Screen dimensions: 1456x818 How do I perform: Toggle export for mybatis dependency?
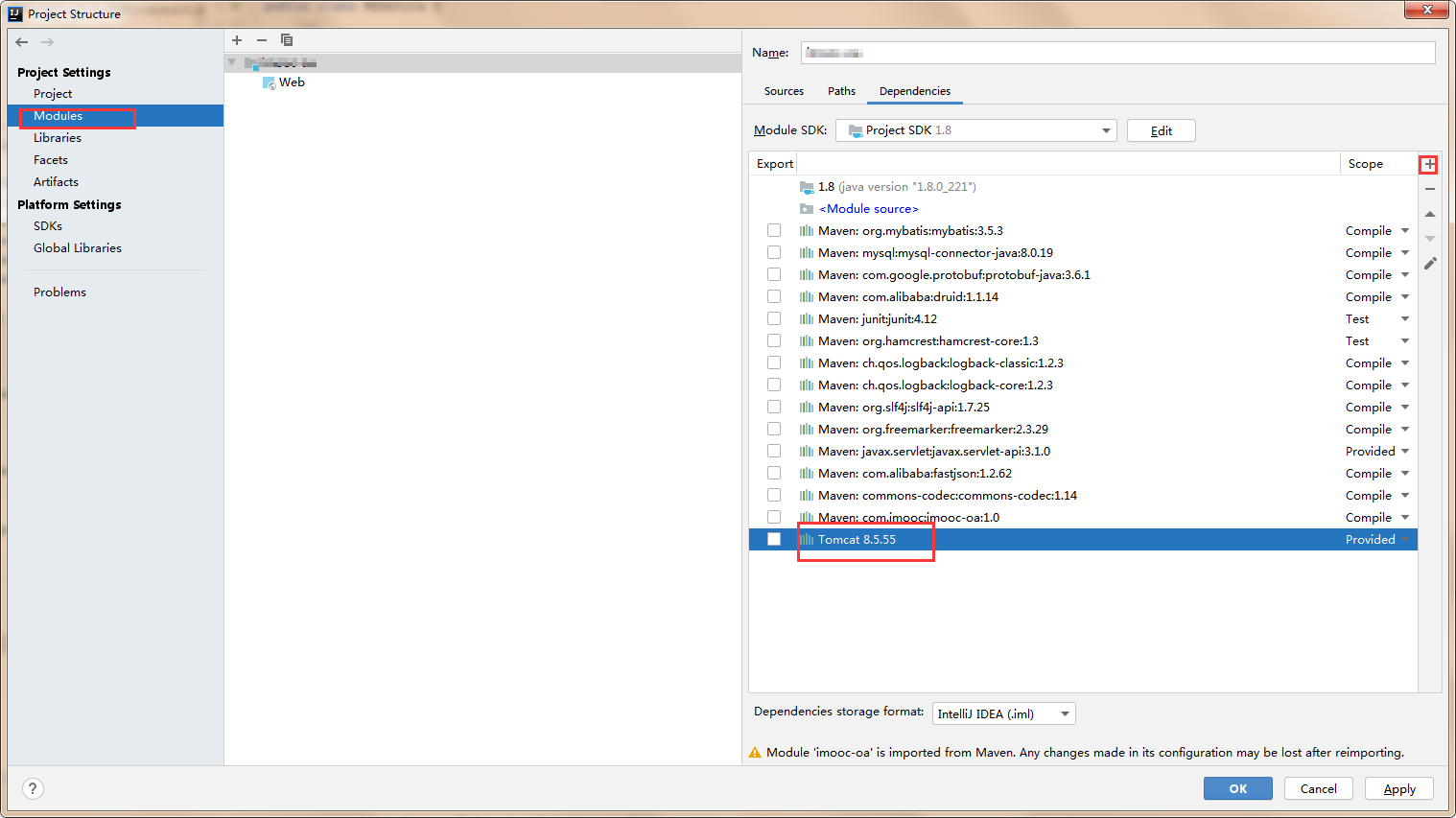tap(774, 231)
